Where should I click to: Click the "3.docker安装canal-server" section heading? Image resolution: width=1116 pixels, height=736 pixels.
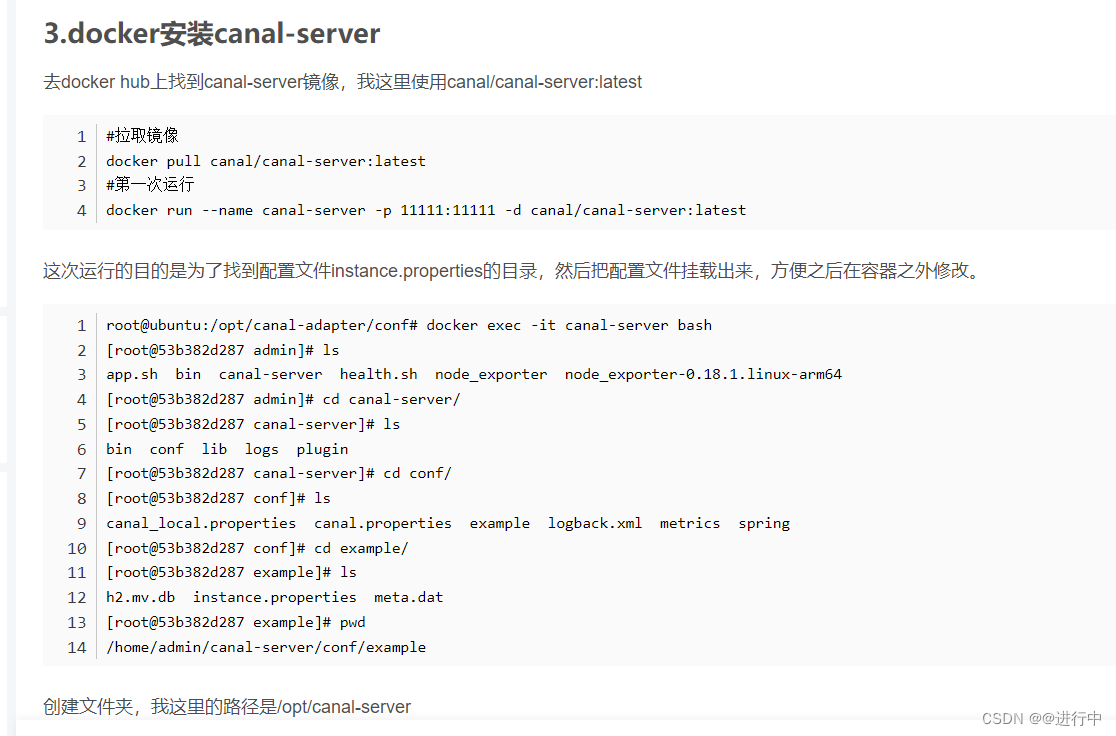[211, 34]
